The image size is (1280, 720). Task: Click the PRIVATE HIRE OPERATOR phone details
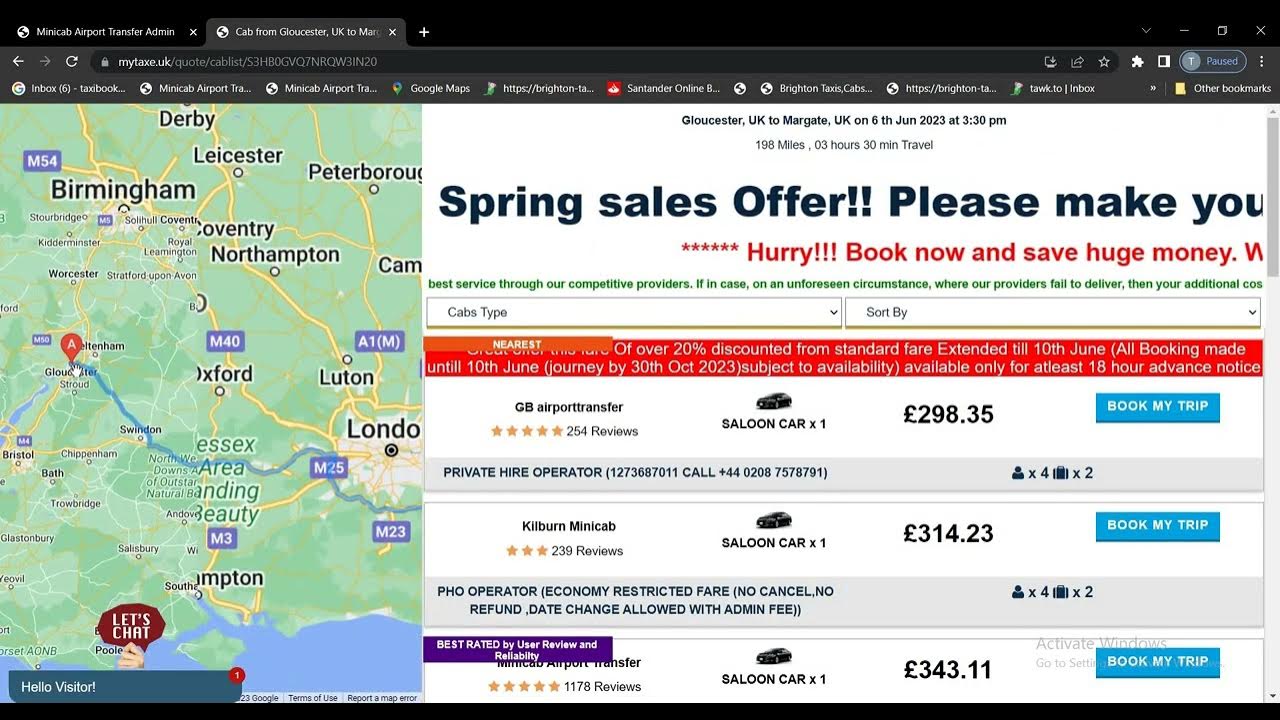(635, 473)
